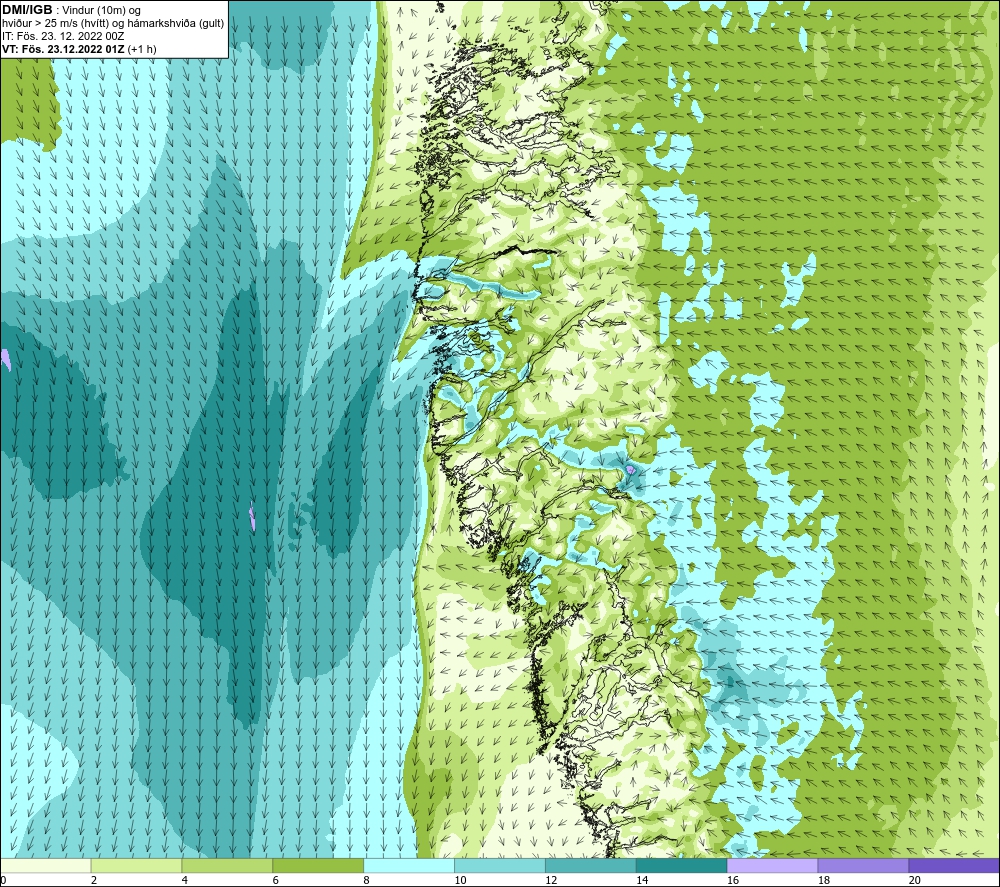Screen dimensions: 1000x887
Task: Click the 16–18 m/s light purple legend swatch
Action: click(x=772, y=866)
